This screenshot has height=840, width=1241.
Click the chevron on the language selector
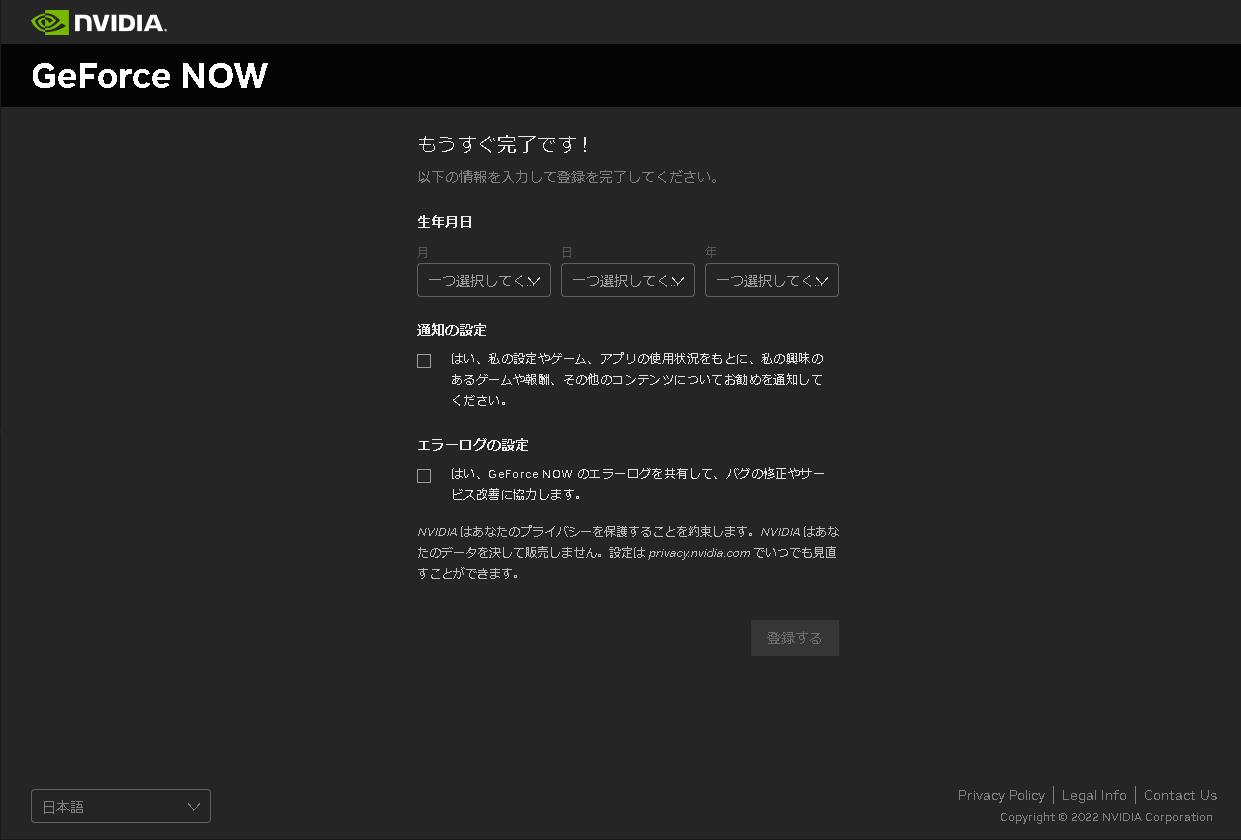(x=194, y=806)
